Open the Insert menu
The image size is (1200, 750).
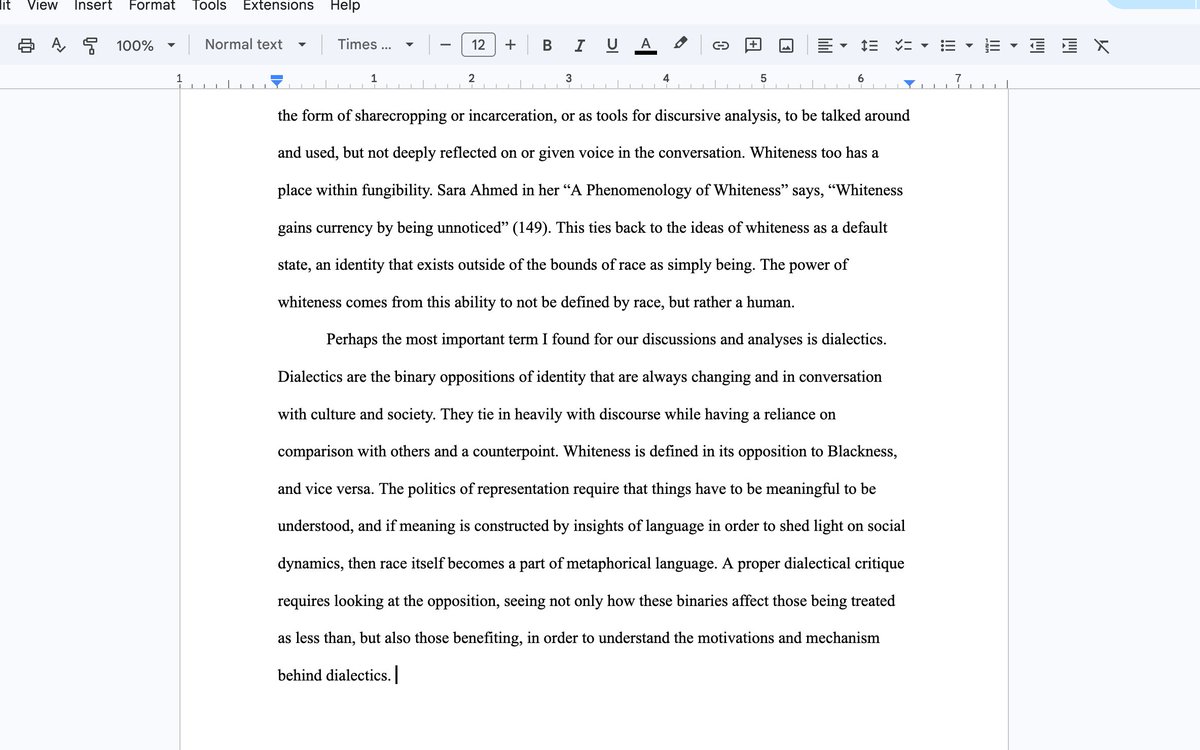click(x=93, y=6)
